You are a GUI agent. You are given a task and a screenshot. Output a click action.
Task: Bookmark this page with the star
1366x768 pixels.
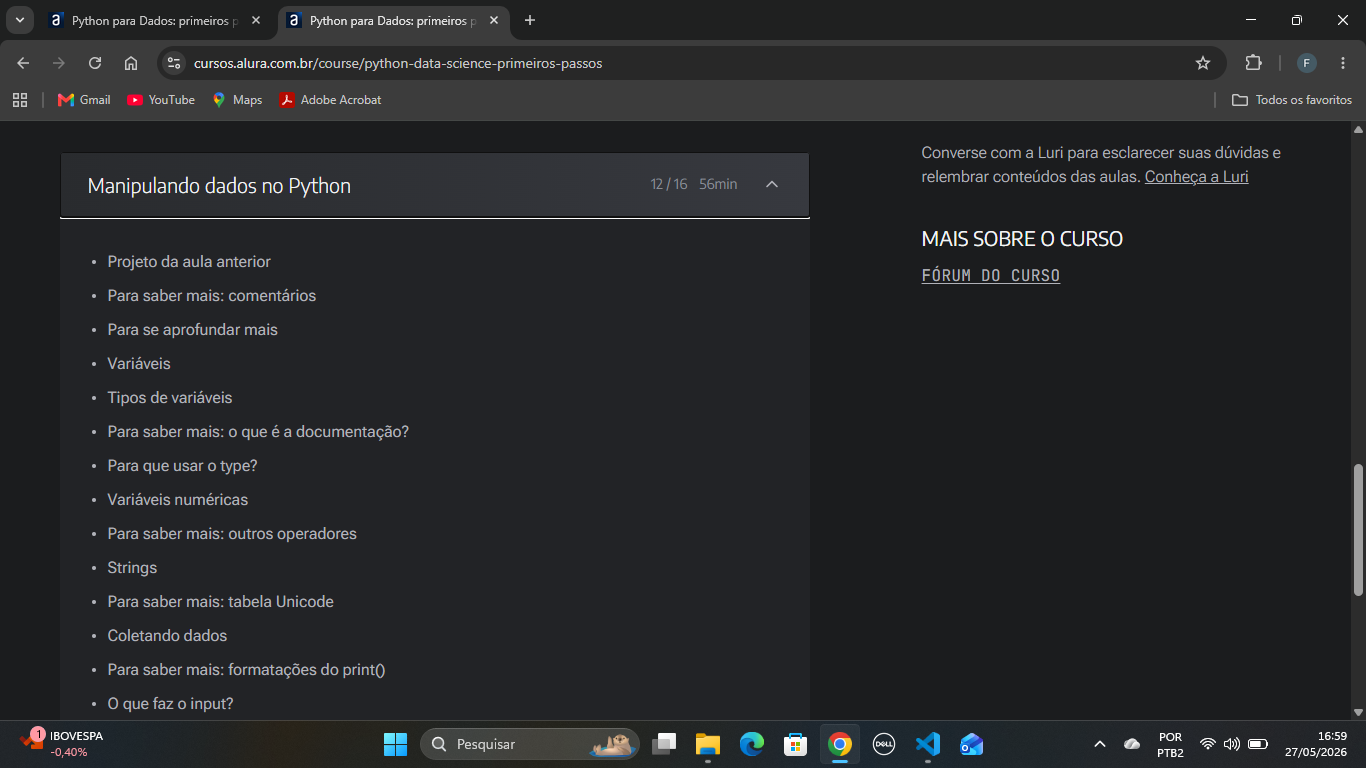point(1203,63)
